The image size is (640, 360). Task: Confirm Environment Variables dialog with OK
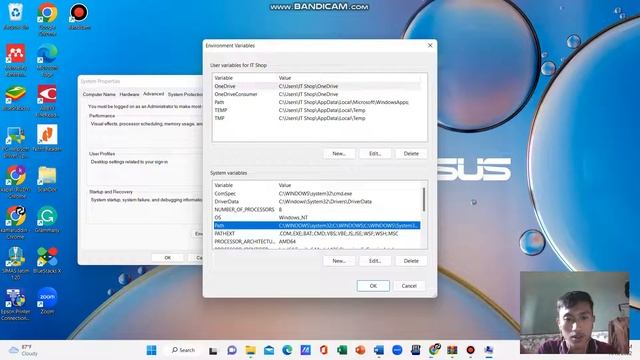click(x=373, y=286)
